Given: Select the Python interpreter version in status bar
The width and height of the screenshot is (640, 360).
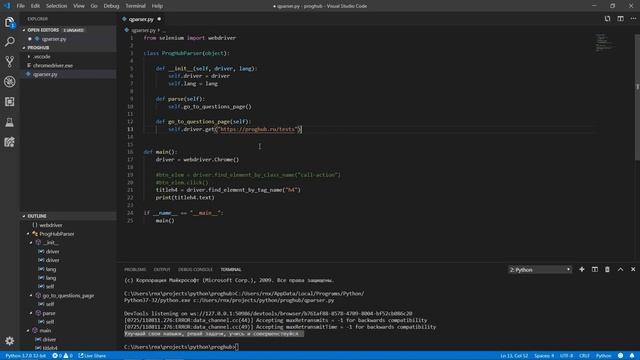Looking at the screenshot, I should coord(25,356).
